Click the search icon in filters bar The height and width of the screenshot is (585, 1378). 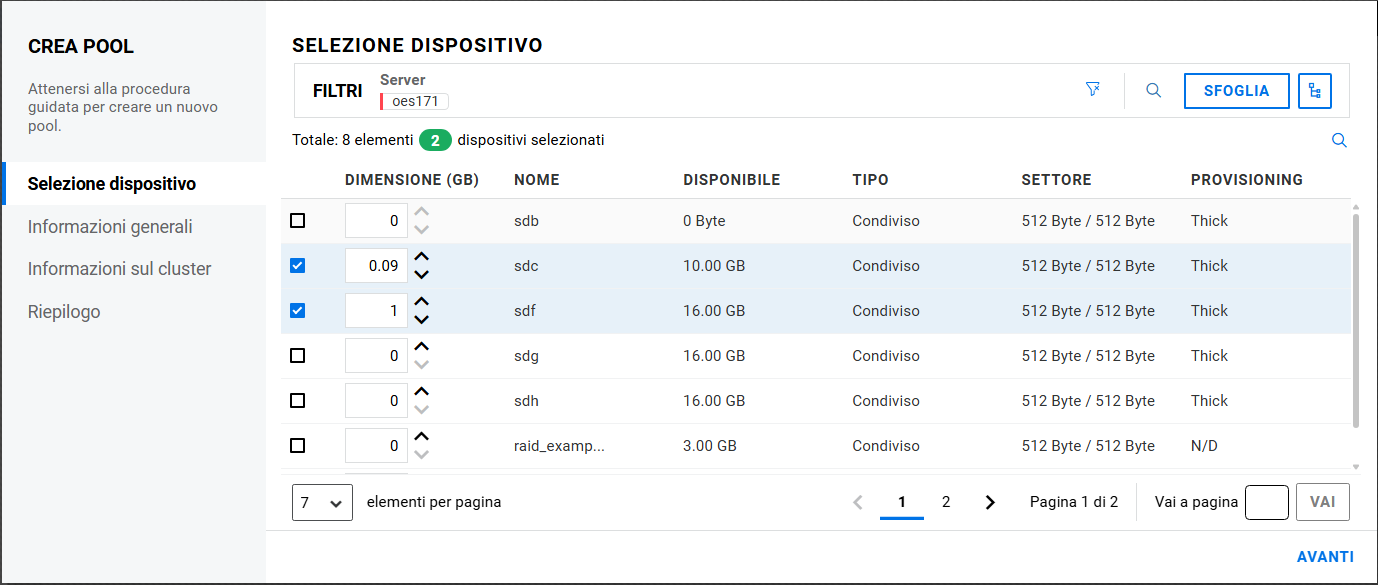1153,90
